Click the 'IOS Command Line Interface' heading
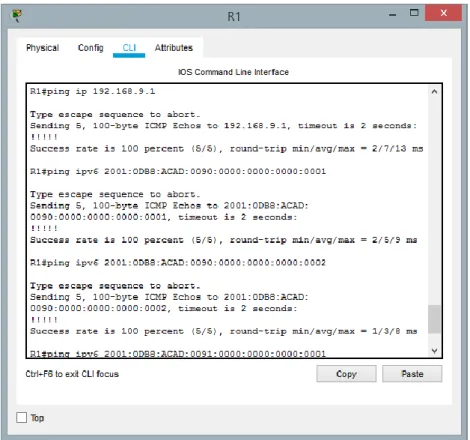 point(233,72)
